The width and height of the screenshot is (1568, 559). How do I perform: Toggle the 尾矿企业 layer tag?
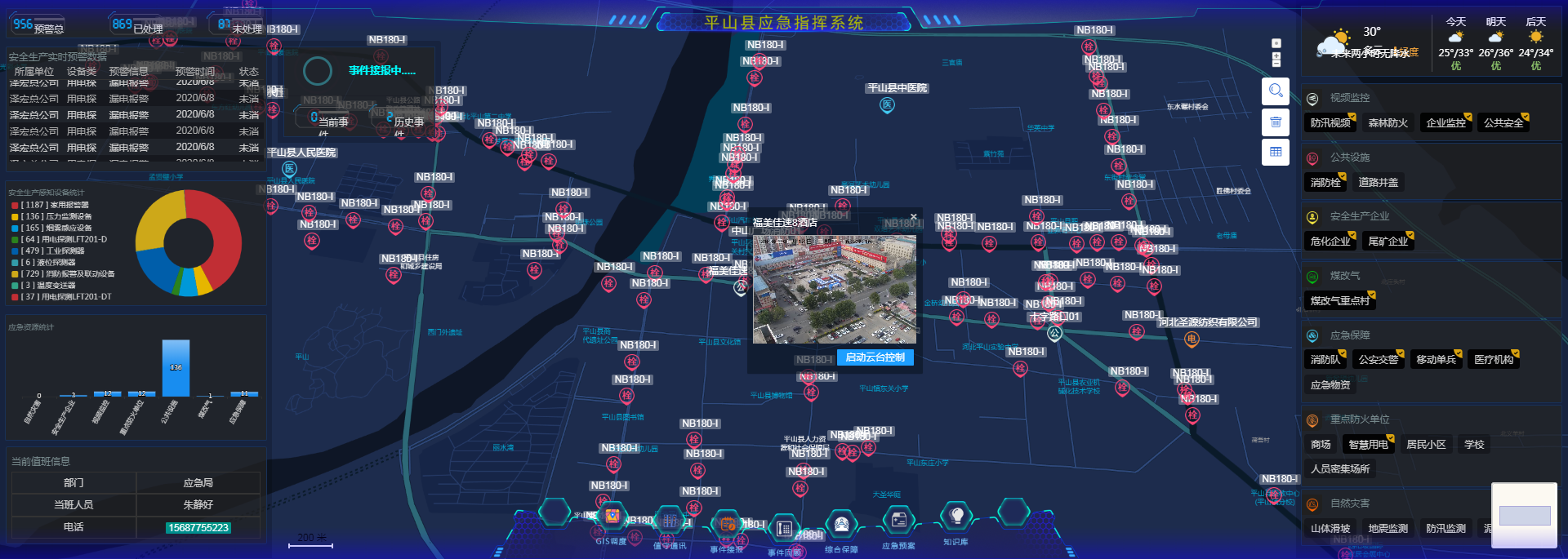tap(1388, 242)
